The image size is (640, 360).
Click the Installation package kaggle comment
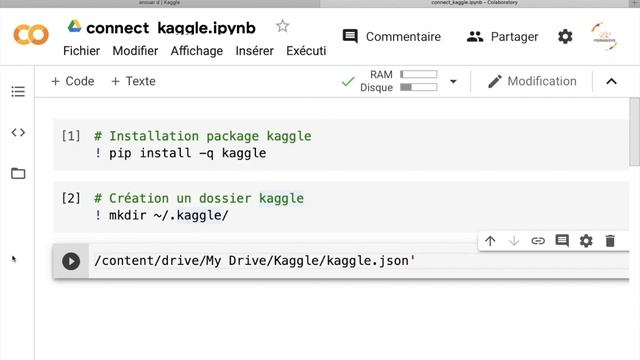pyautogui.click(x=203, y=136)
